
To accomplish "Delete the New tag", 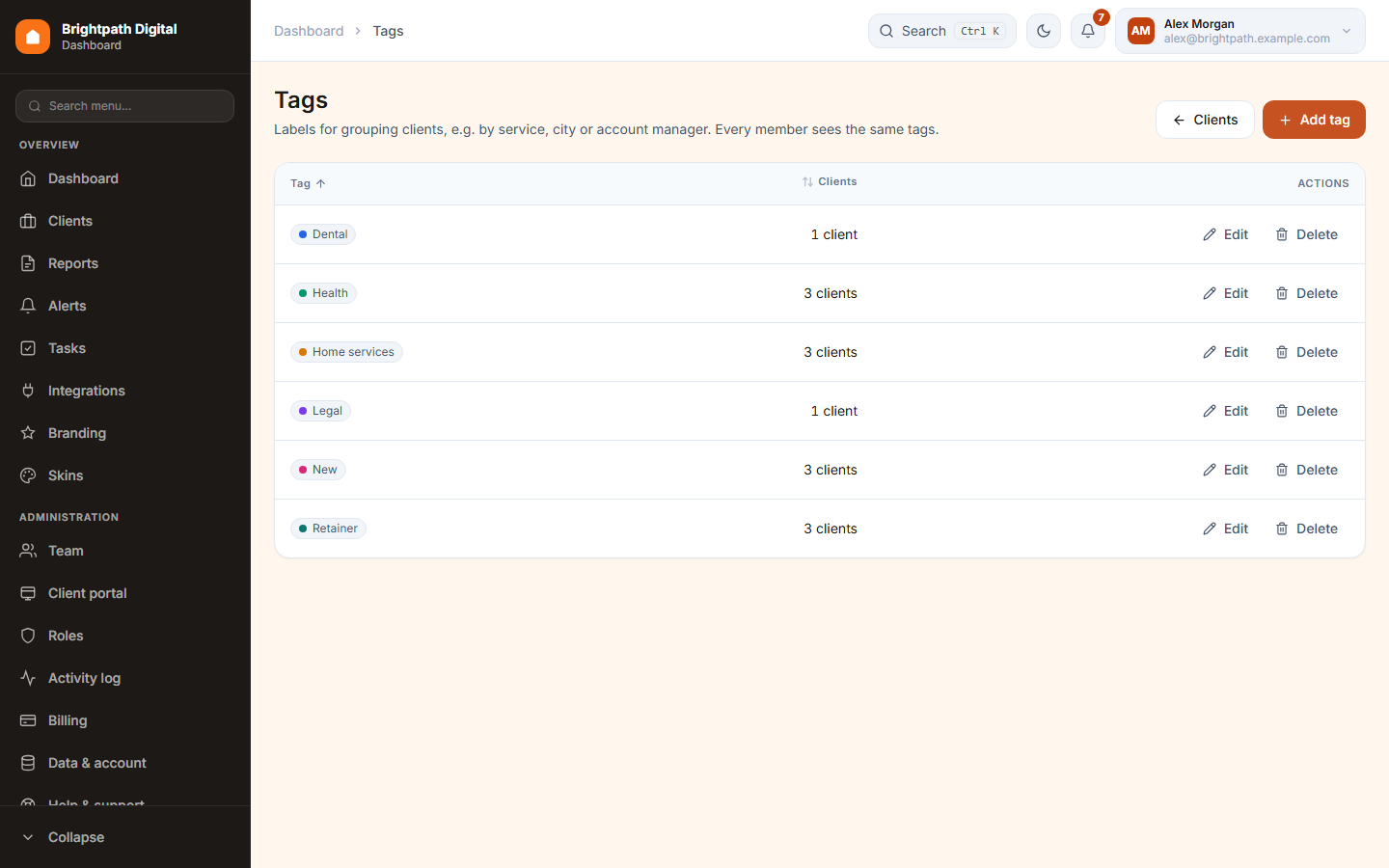I will click(1306, 470).
